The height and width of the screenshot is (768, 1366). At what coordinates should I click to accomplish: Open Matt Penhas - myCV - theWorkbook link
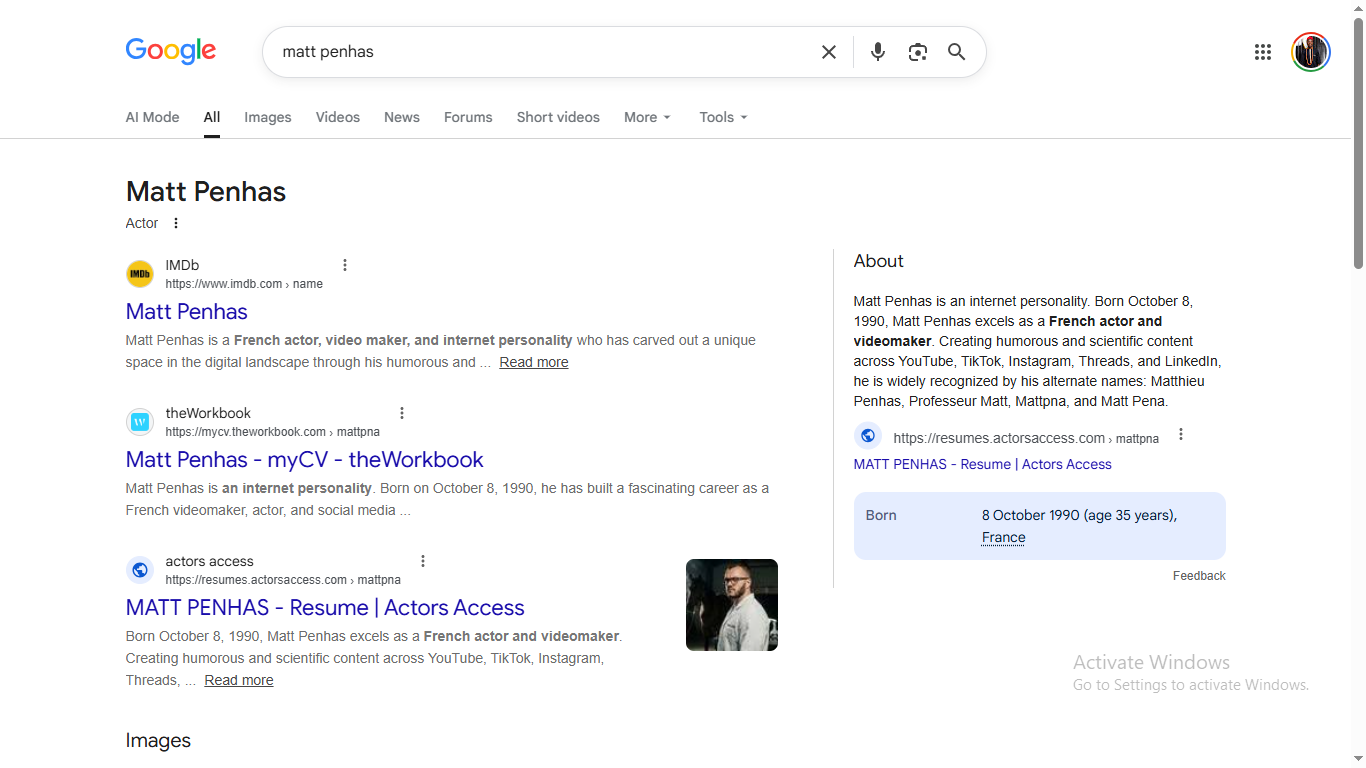[x=305, y=459]
